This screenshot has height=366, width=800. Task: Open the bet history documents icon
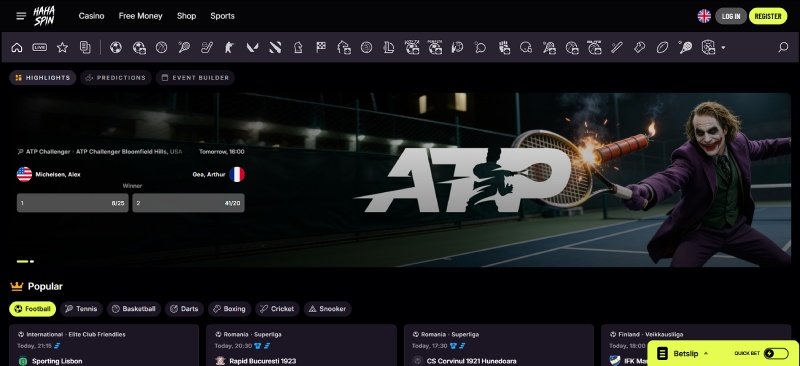tap(85, 47)
